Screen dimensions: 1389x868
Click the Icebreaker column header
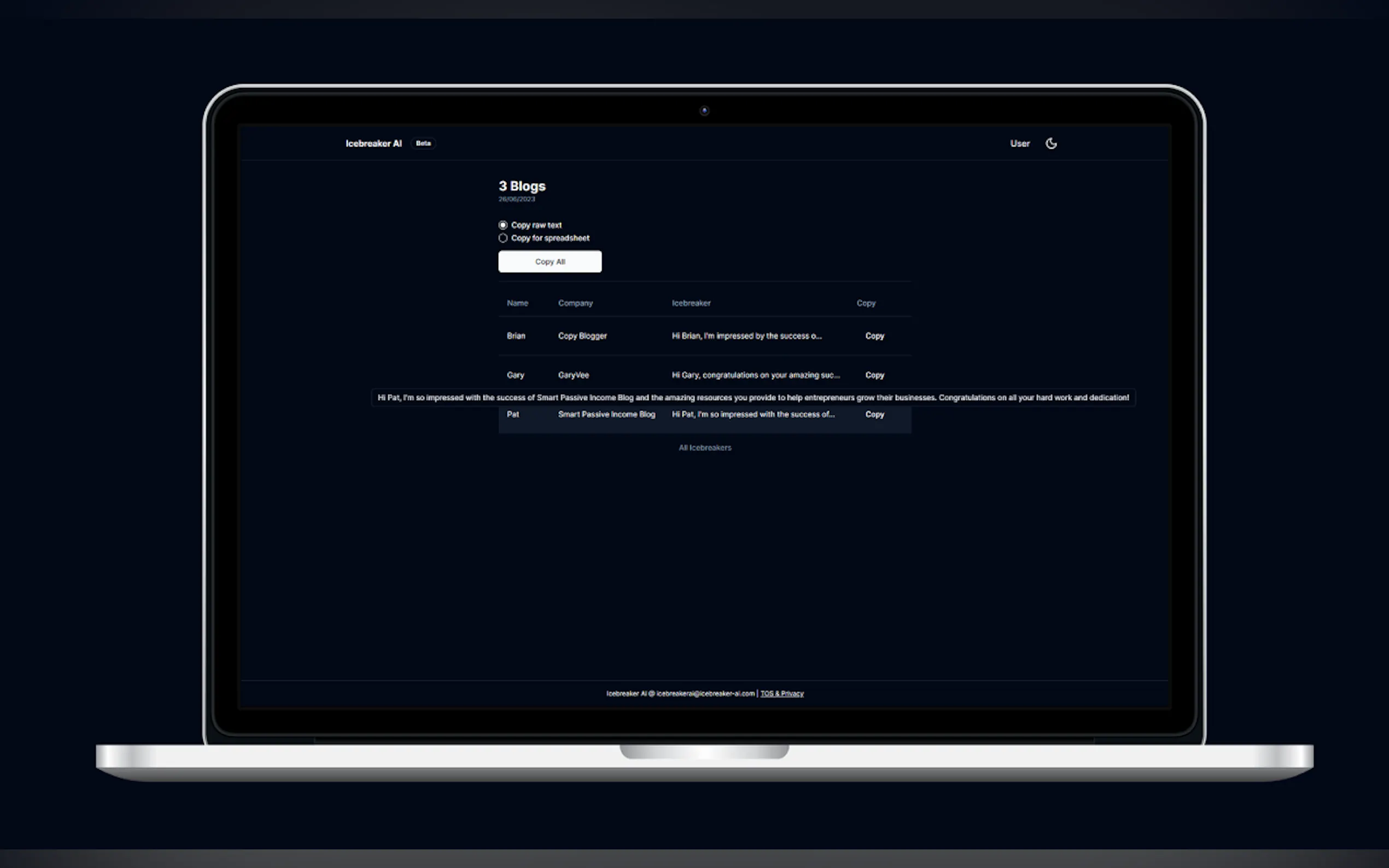pyautogui.click(x=691, y=303)
